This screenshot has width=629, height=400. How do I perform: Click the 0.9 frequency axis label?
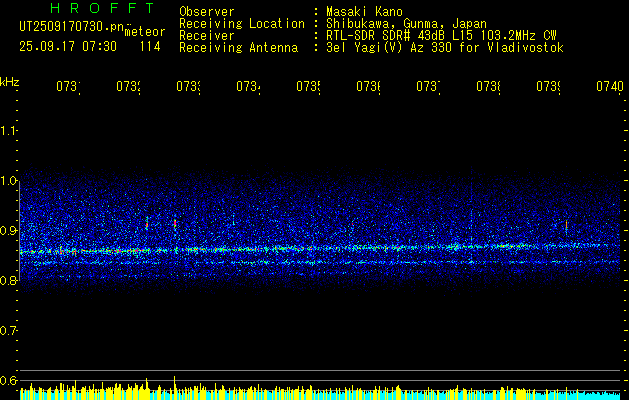pyautogui.click(x=8, y=230)
